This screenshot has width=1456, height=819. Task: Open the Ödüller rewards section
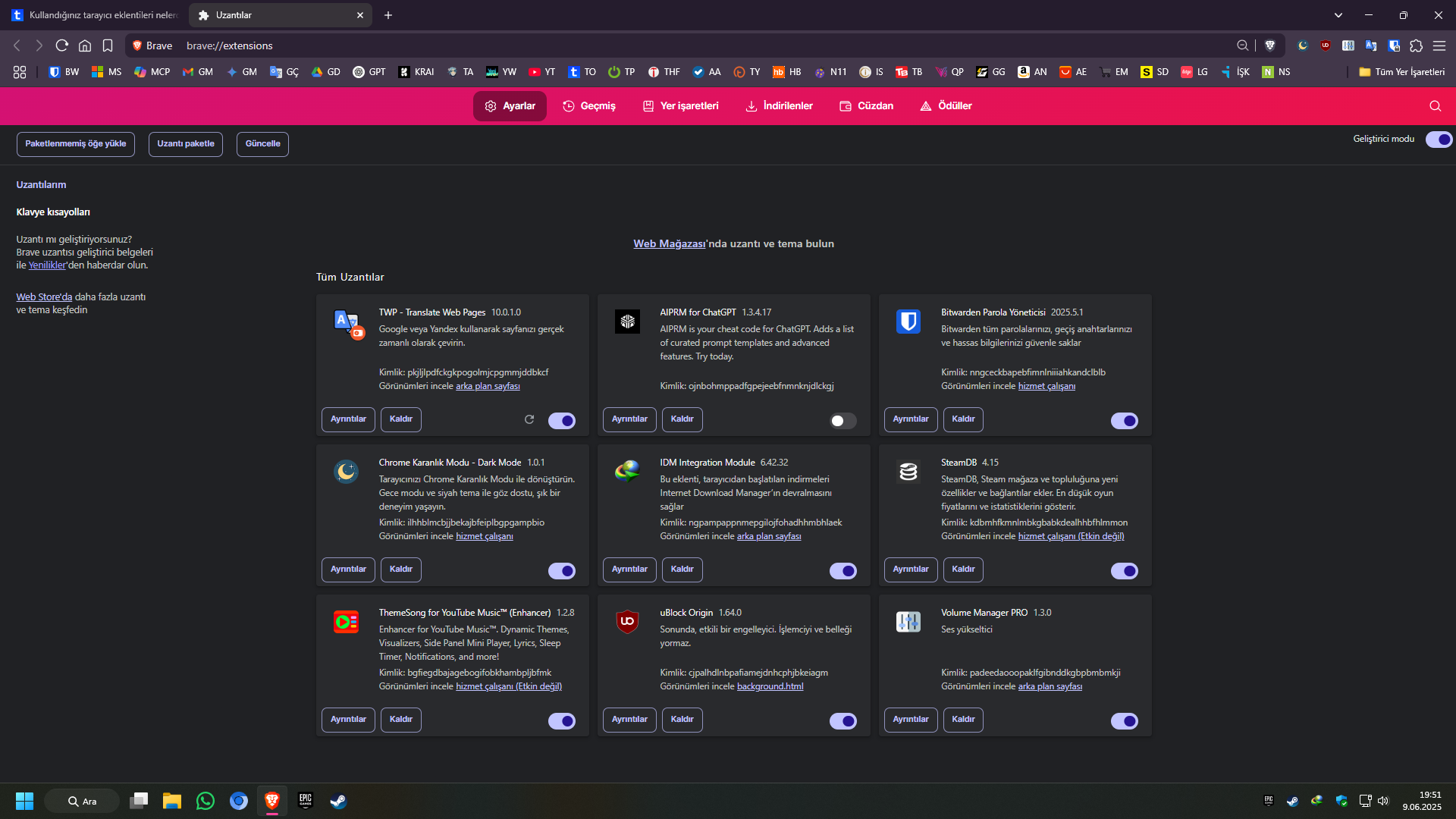[946, 106]
